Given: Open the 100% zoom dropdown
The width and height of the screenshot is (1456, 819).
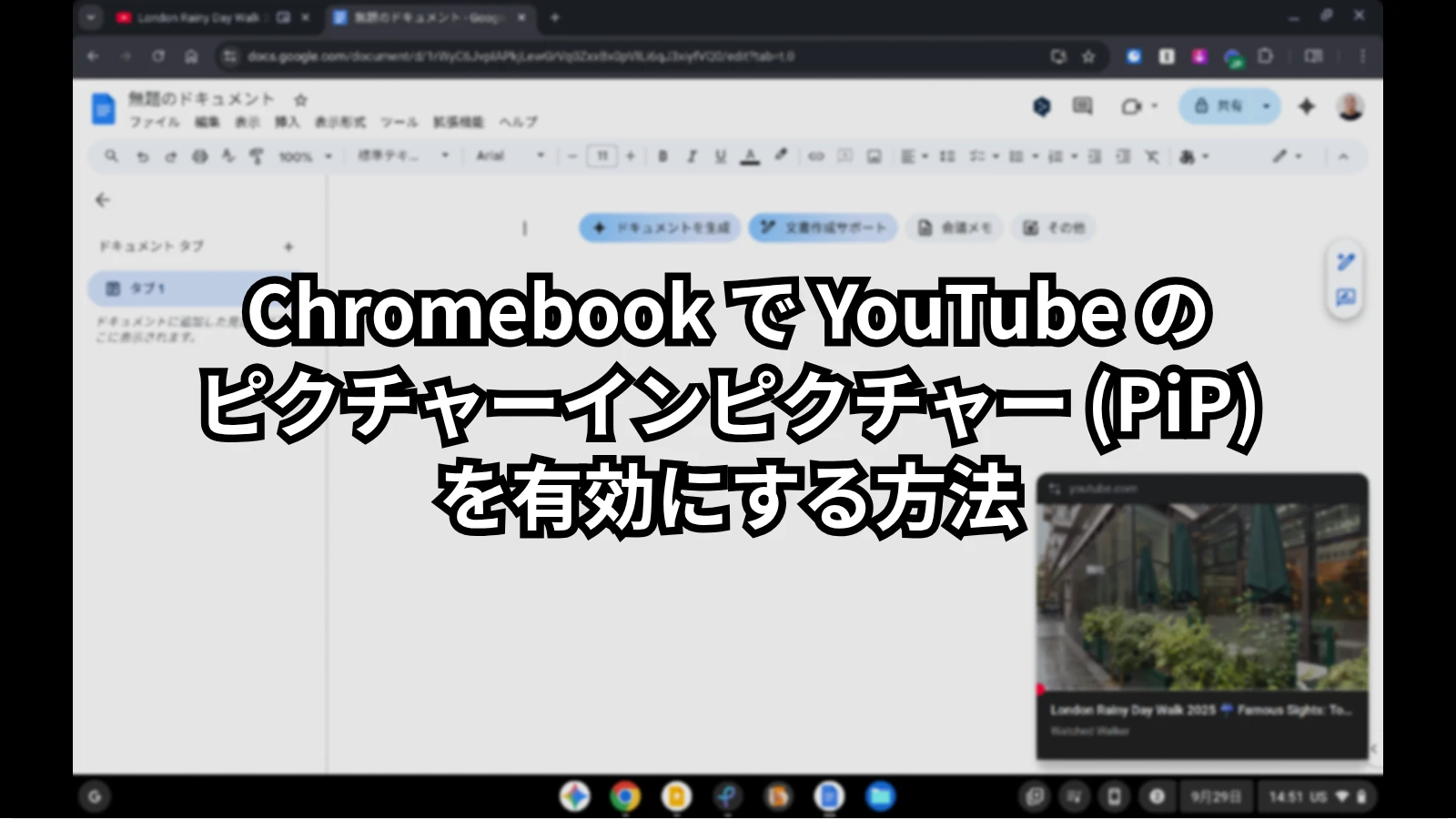Looking at the screenshot, I should [x=305, y=157].
